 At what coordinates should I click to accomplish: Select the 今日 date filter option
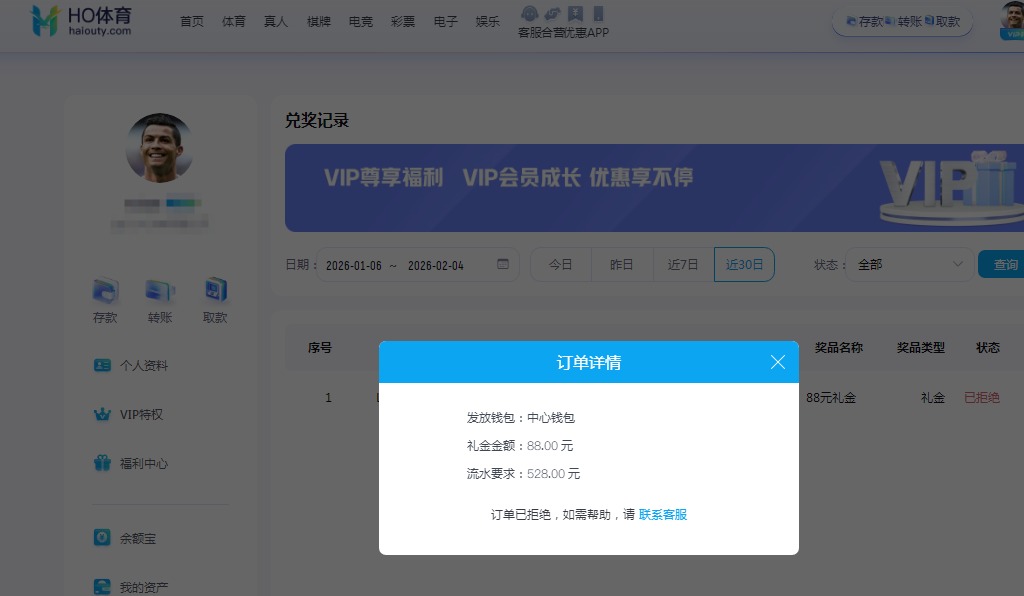point(560,264)
